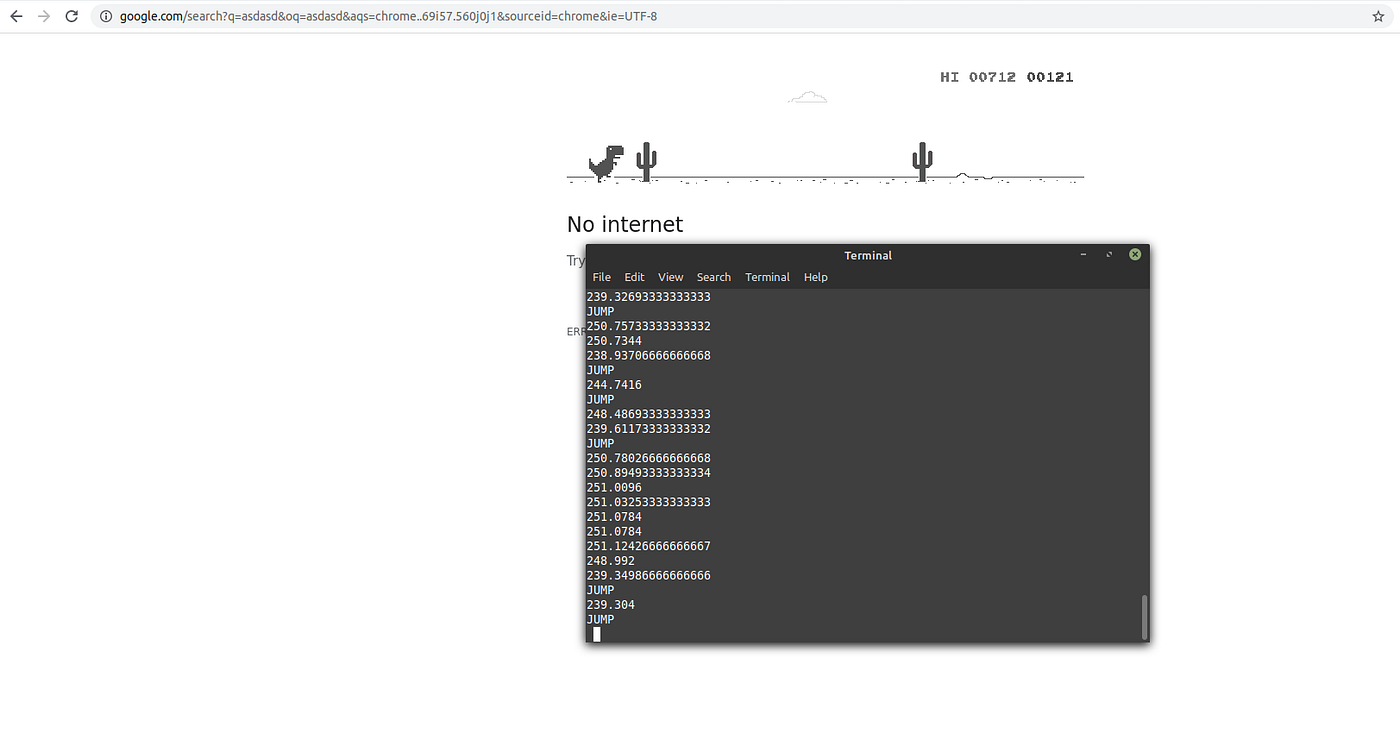Open the Search menu in Terminal

[x=713, y=277]
